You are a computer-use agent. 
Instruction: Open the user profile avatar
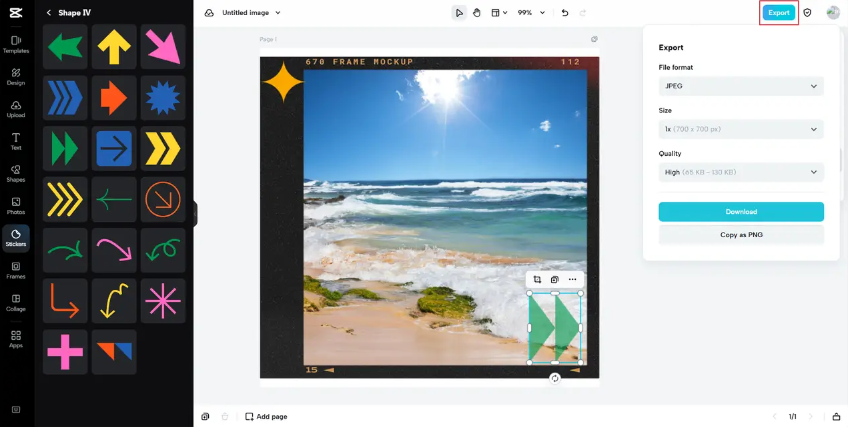pyautogui.click(x=833, y=13)
